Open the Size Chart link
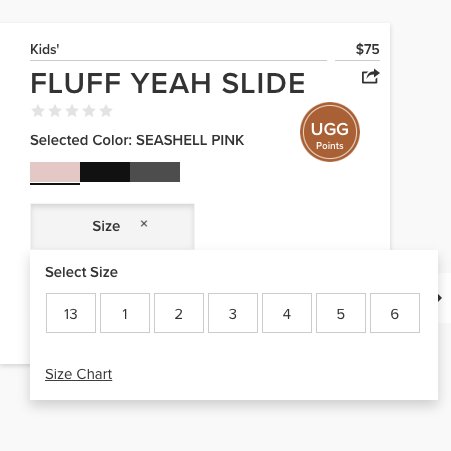This screenshot has height=451, width=451. (x=78, y=374)
